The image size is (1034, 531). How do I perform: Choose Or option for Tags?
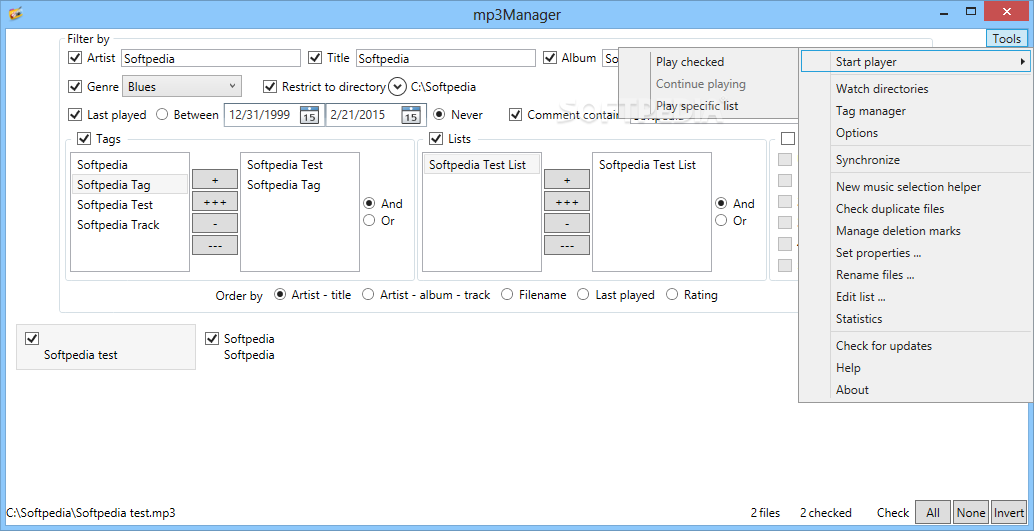(x=370, y=221)
